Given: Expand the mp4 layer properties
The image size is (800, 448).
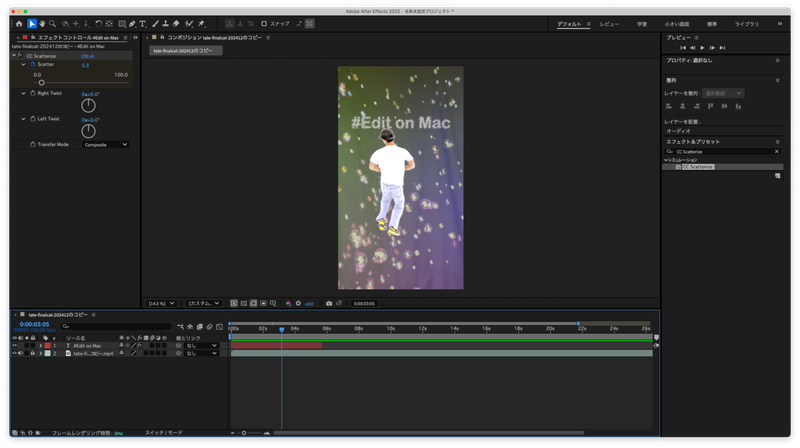Looking at the screenshot, I should tap(41, 353).
